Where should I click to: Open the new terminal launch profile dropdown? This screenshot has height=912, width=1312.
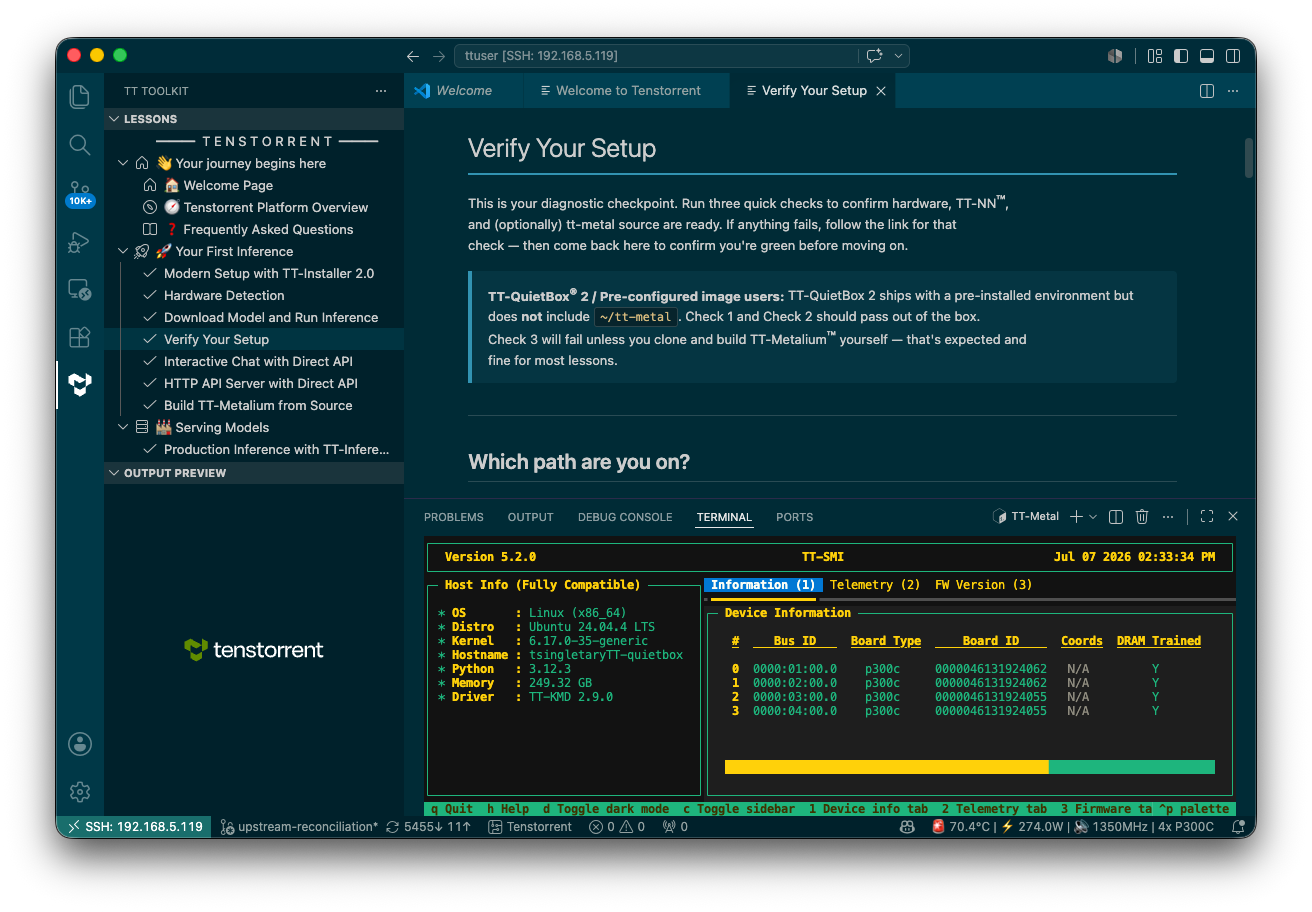click(x=1093, y=517)
